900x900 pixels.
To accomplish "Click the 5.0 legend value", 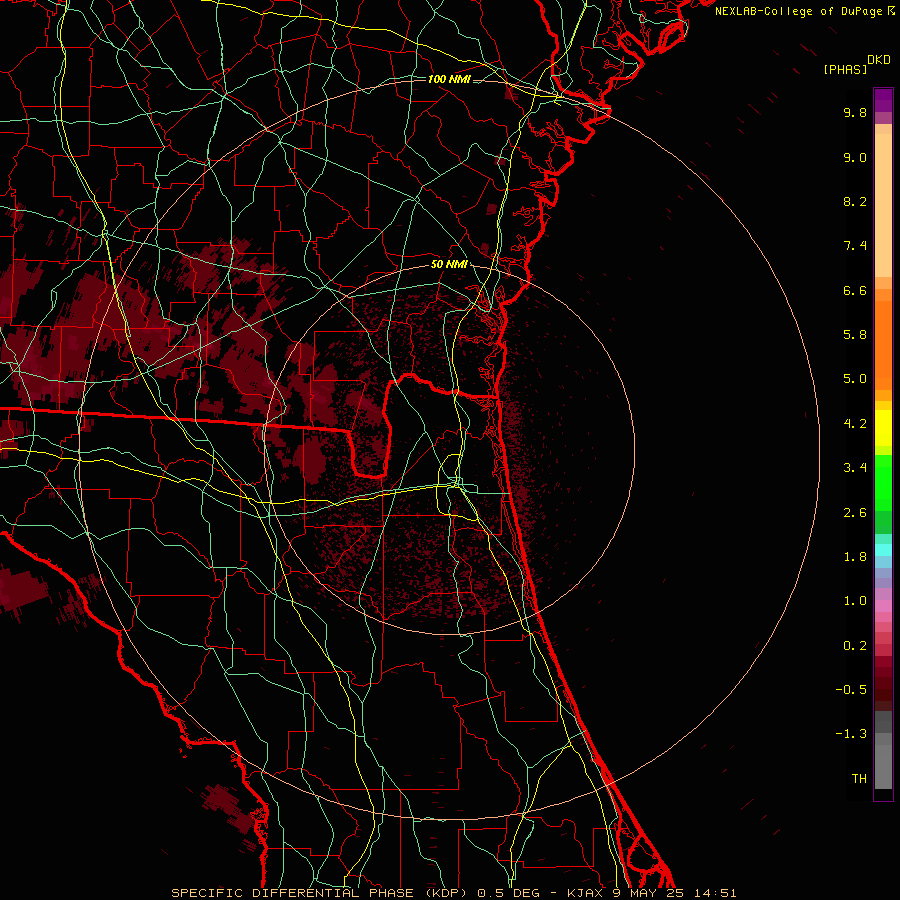I will (855, 379).
